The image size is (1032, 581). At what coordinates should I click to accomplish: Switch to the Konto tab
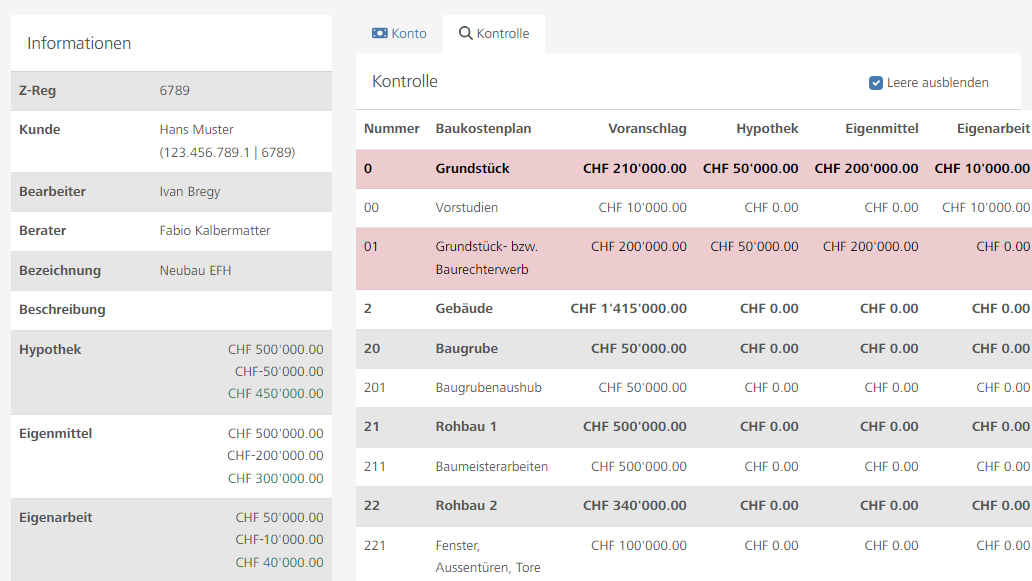(x=399, y=33)
